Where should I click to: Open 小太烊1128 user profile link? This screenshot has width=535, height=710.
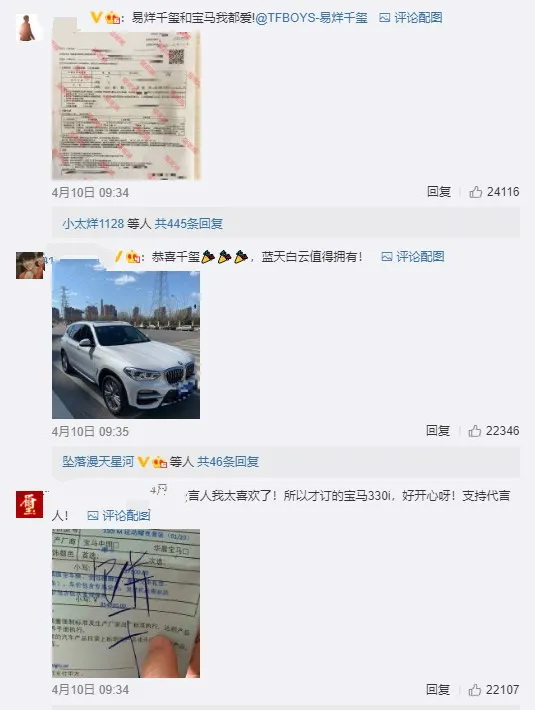[x=93, y=223]
